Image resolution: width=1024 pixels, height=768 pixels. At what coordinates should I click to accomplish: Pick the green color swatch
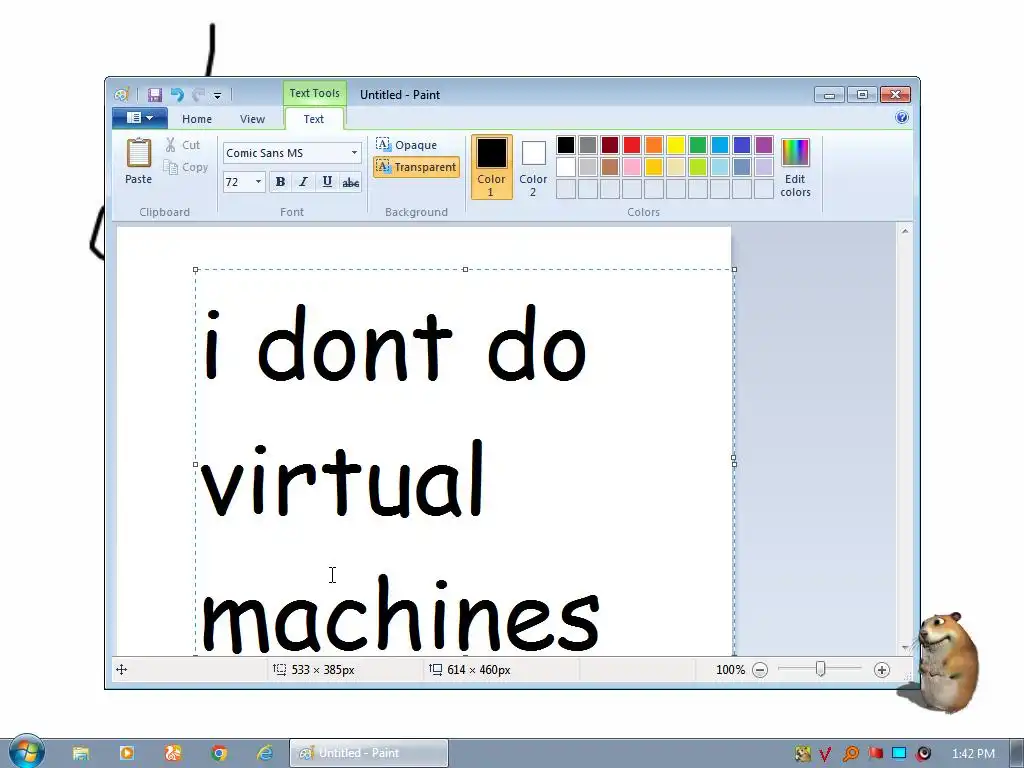(x=697, y=144)
